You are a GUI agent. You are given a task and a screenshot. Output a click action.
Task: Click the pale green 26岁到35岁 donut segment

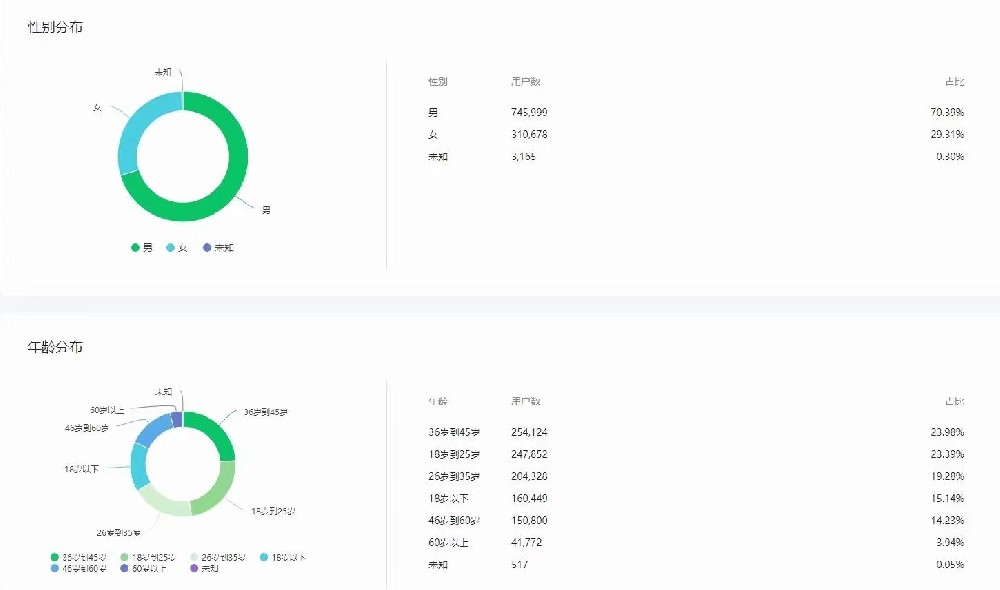160,502
